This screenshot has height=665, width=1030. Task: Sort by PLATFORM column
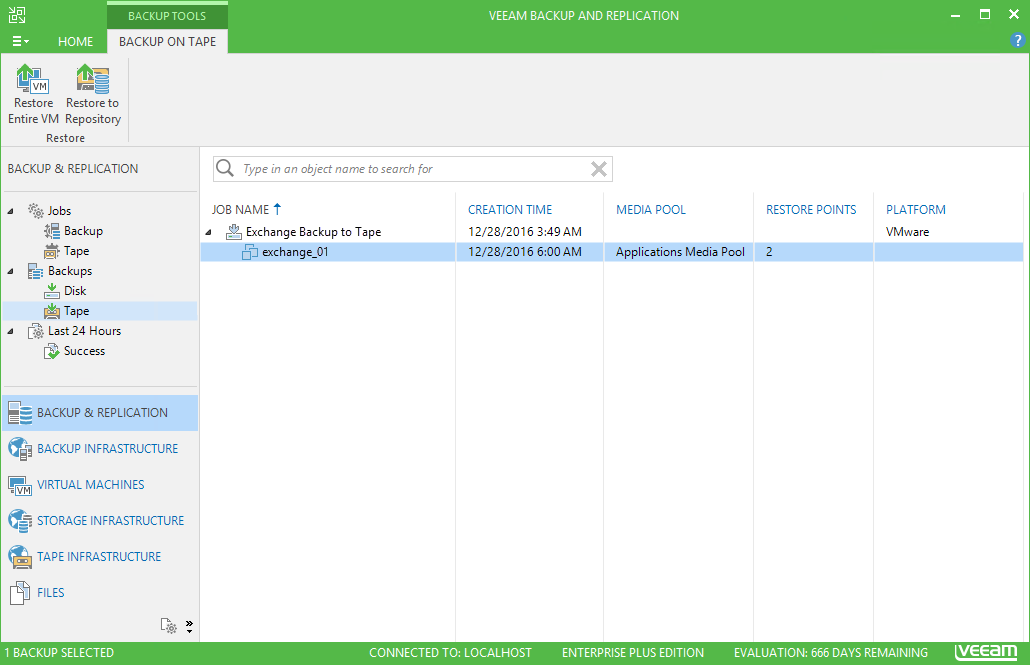(x=916, y=210)
